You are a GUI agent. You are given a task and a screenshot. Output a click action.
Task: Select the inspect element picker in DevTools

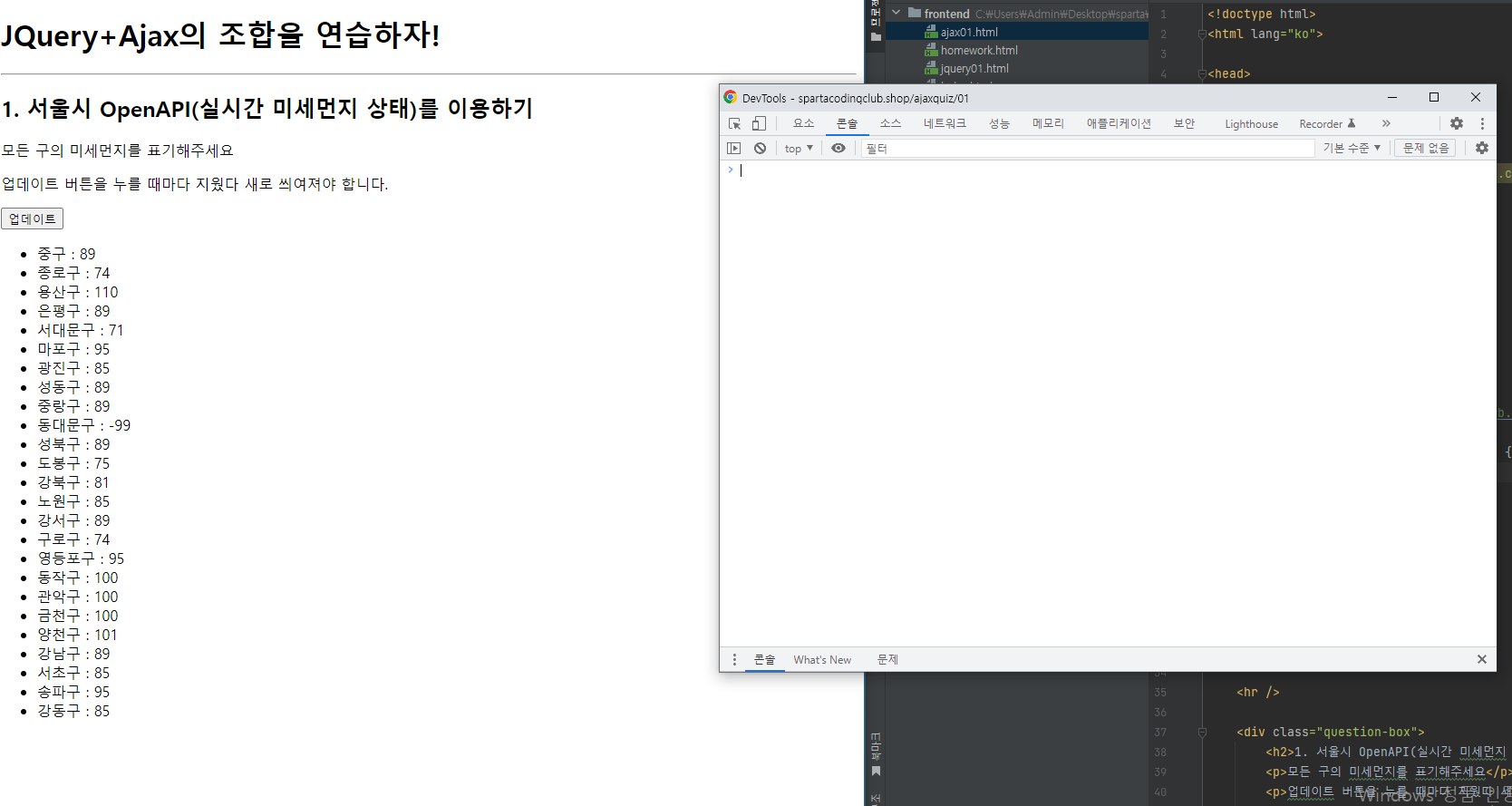coord(735,123)
